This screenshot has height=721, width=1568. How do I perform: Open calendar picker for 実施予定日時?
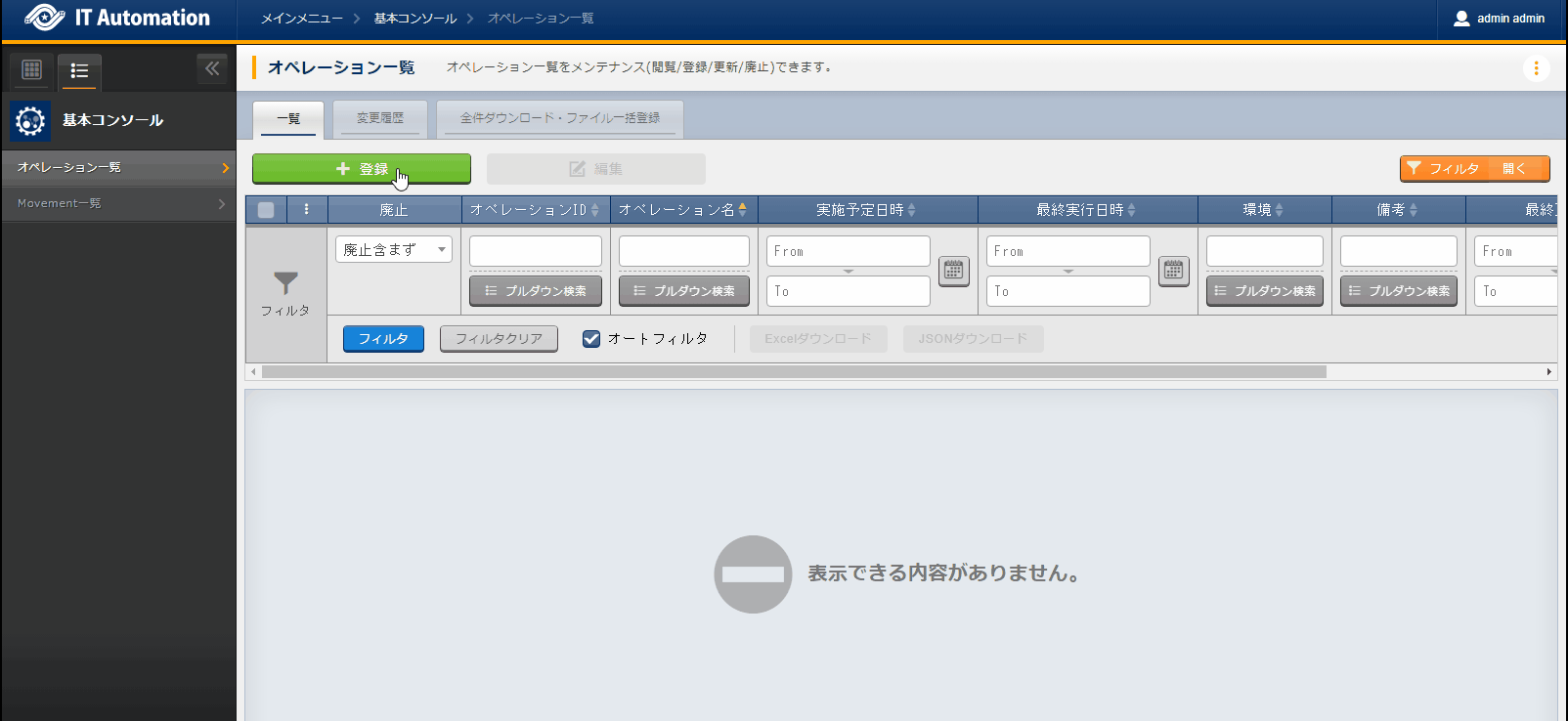(x=953, y=271)
